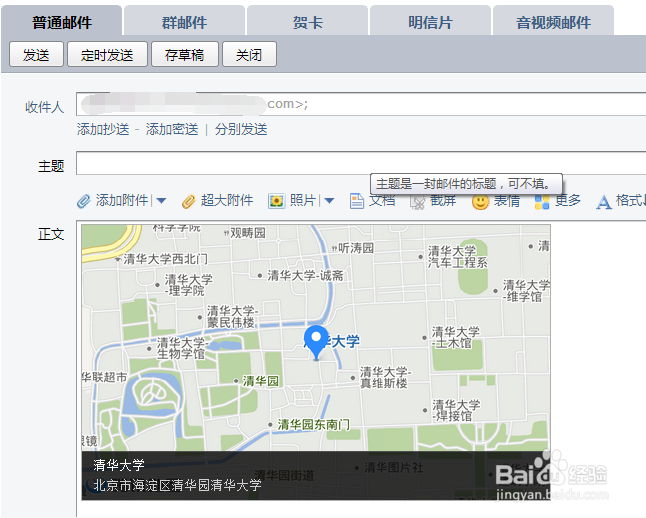Click the 添加抄送 link
Viewport: 646px width, 518px height.
pos(103,129)
